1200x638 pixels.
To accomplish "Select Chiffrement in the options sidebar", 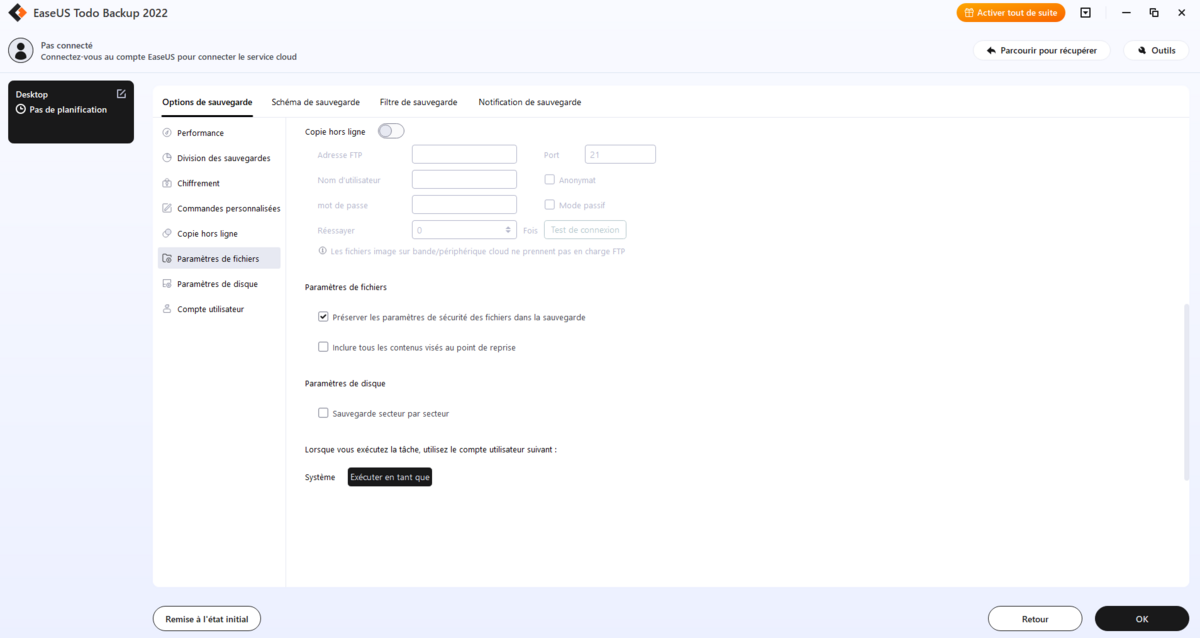I will 219,183.
